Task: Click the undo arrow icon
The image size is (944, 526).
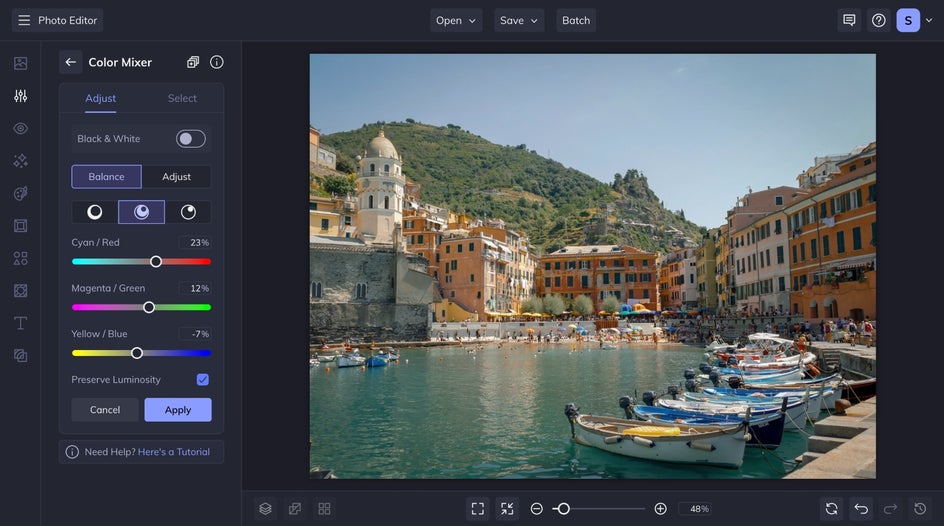Action: [x=861, y=509]
